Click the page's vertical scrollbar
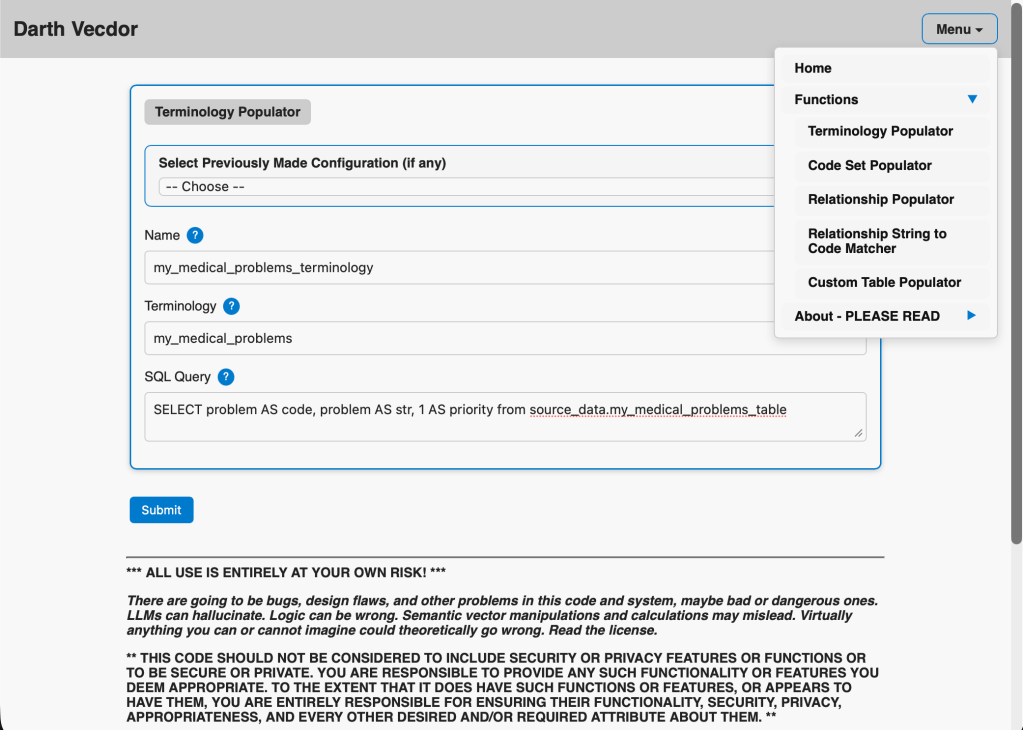 pos(1016,300)
